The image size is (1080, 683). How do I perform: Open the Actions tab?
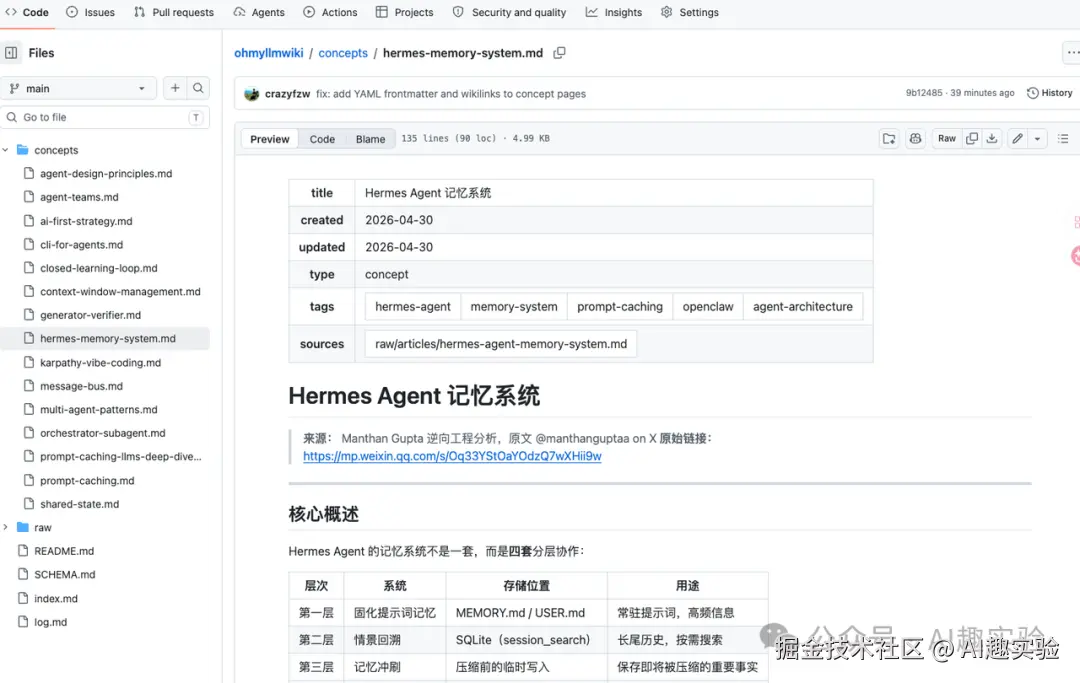point(331,12)
